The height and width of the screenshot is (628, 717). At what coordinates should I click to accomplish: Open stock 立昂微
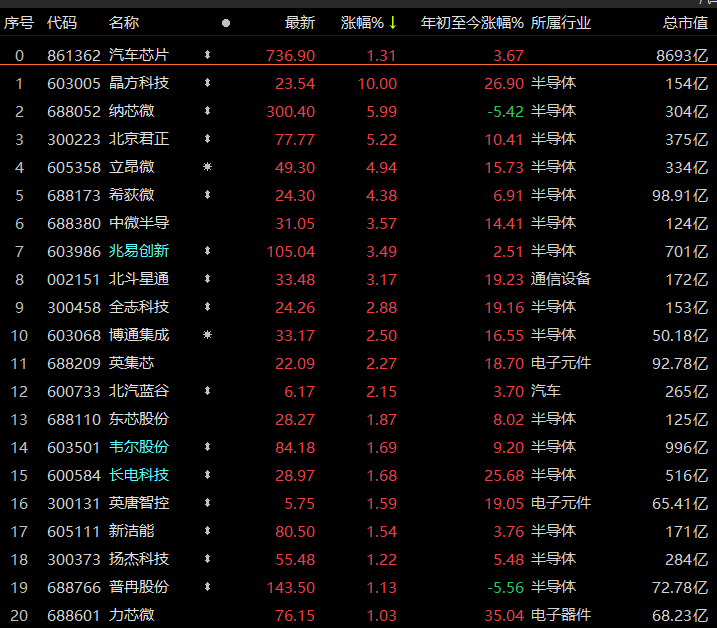point(132,167)
